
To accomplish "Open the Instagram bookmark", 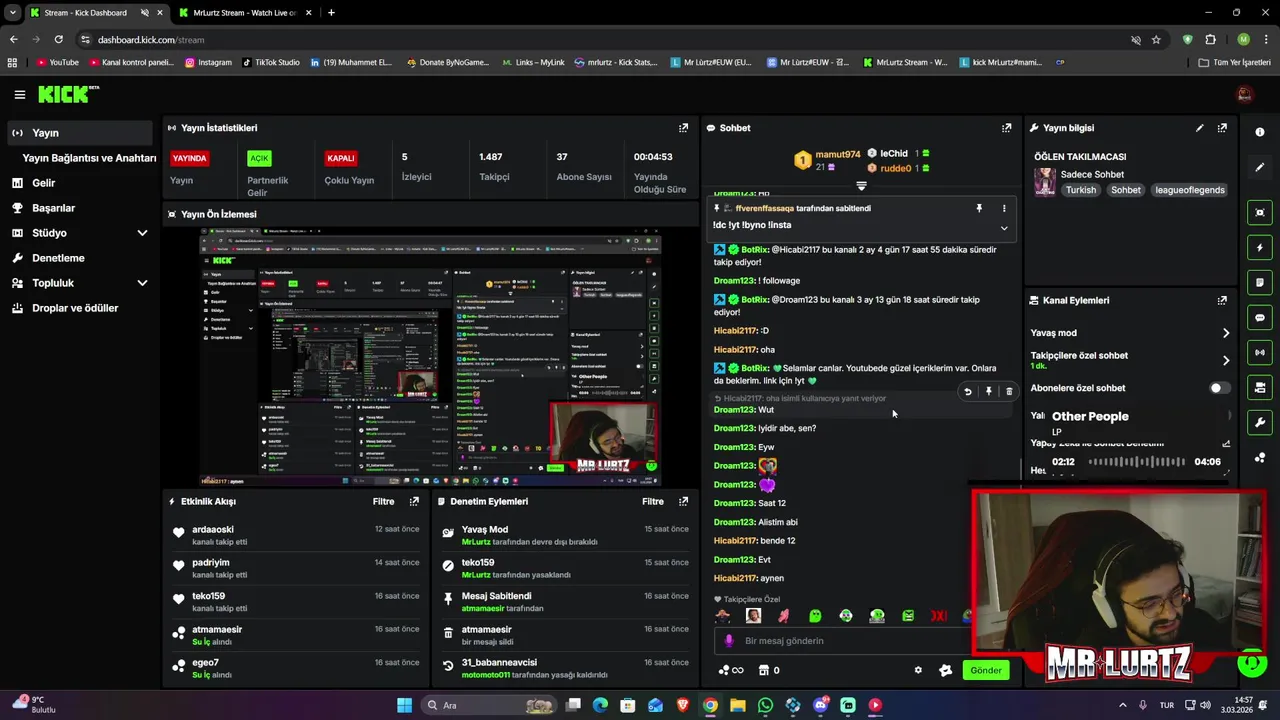I will tap(208, 62).
